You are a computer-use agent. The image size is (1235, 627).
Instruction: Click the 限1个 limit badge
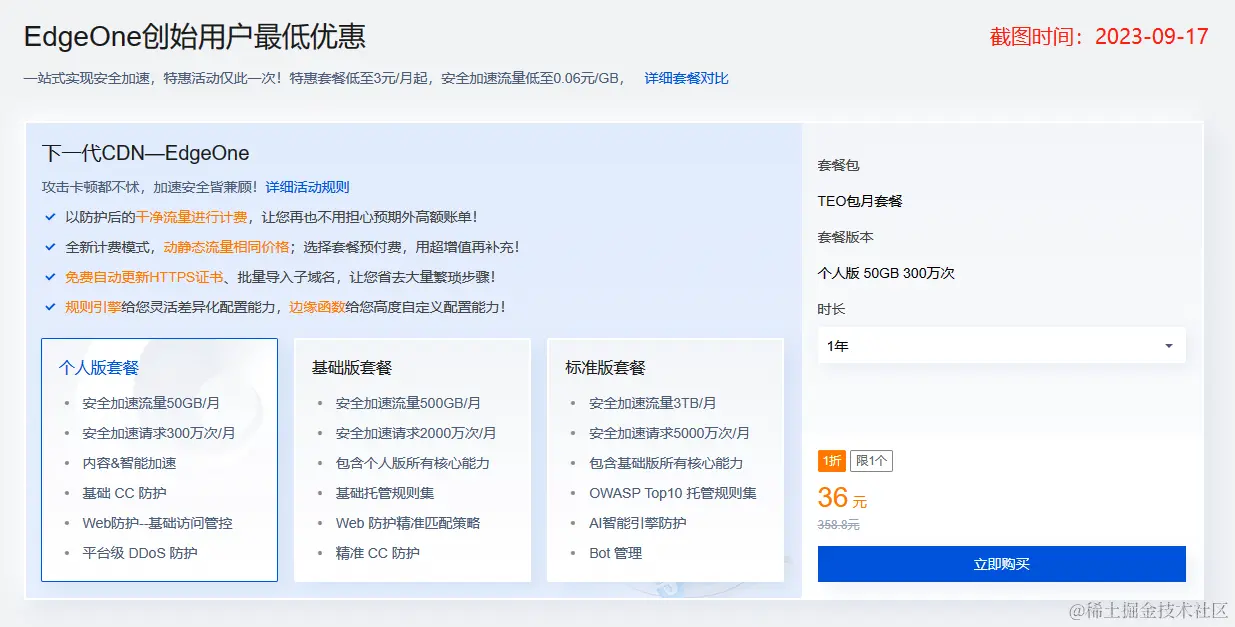[871, 461]
